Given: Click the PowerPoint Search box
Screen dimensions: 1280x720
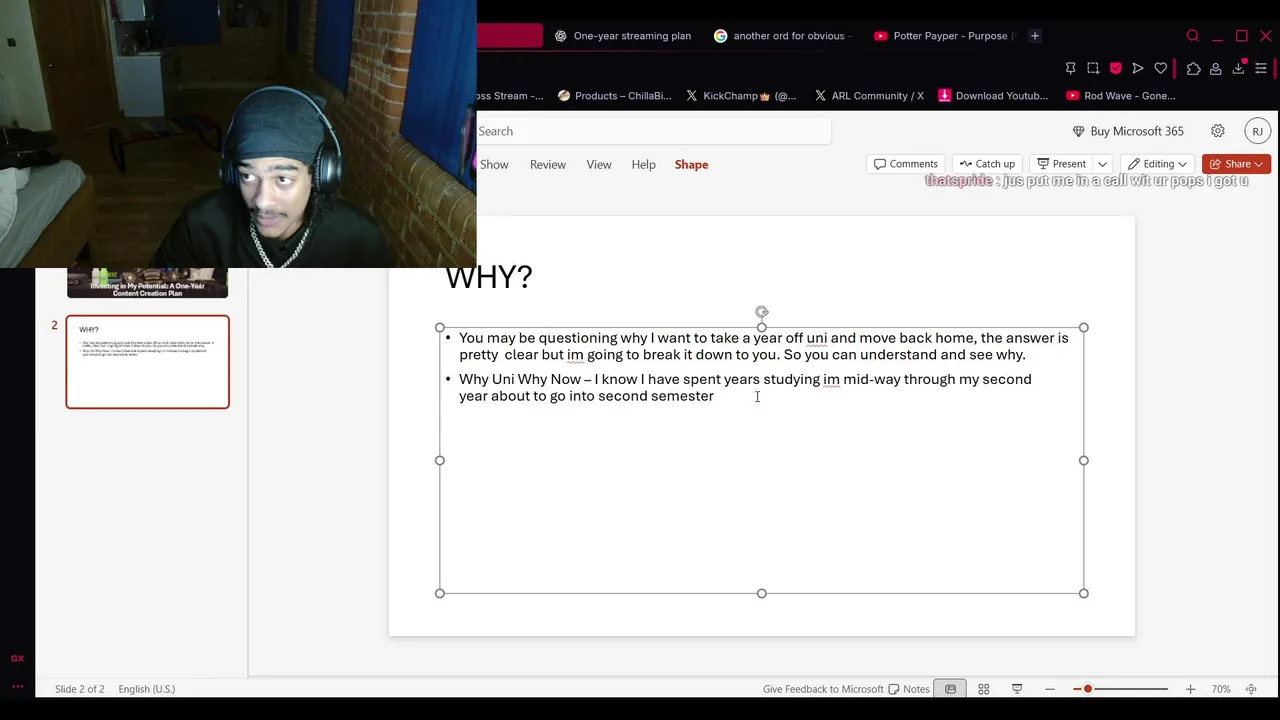Looking at the screenshot, I should tap(653, 131).
